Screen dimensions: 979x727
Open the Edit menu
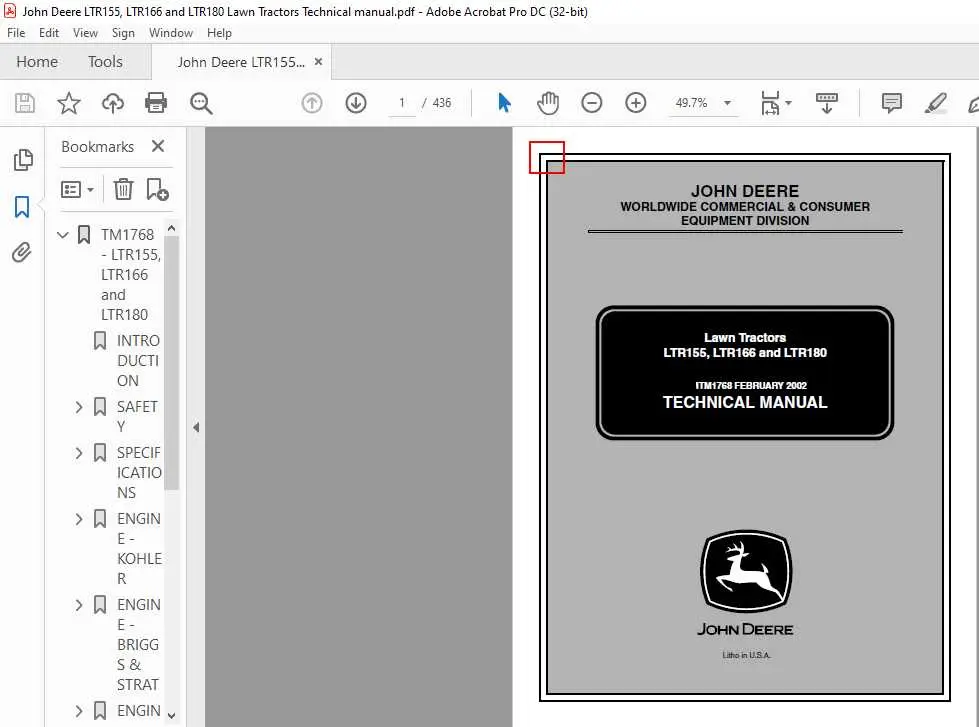click(x=49, y=32)
